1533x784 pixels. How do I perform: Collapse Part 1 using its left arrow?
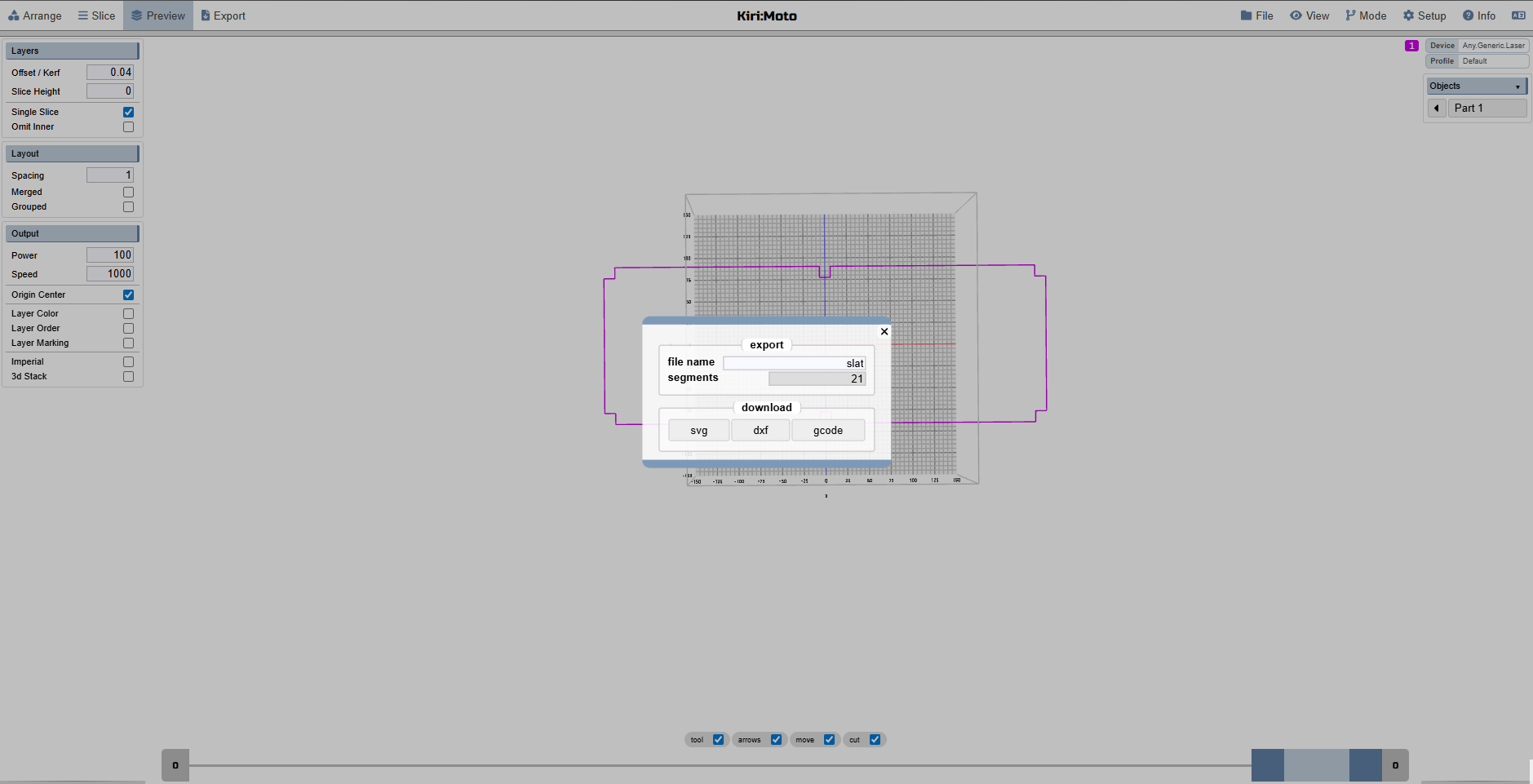tap(1435, 108)
